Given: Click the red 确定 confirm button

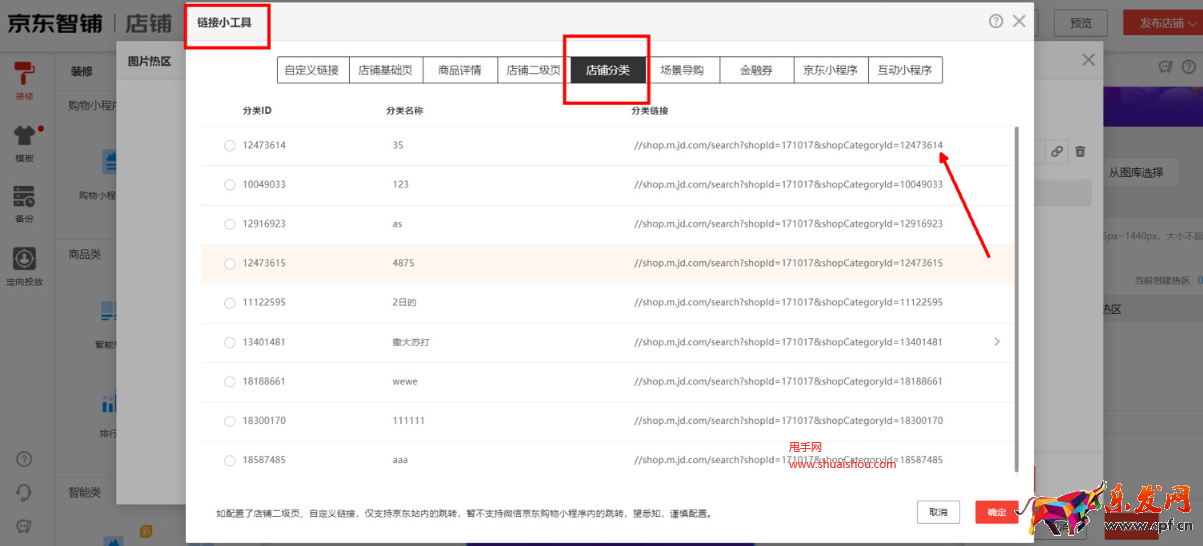Looking at the screenshot, I should pos(997,512).
